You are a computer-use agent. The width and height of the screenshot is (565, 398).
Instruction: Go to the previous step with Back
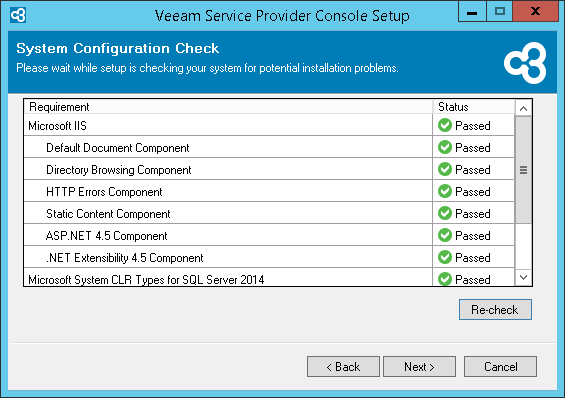(343, 367)
